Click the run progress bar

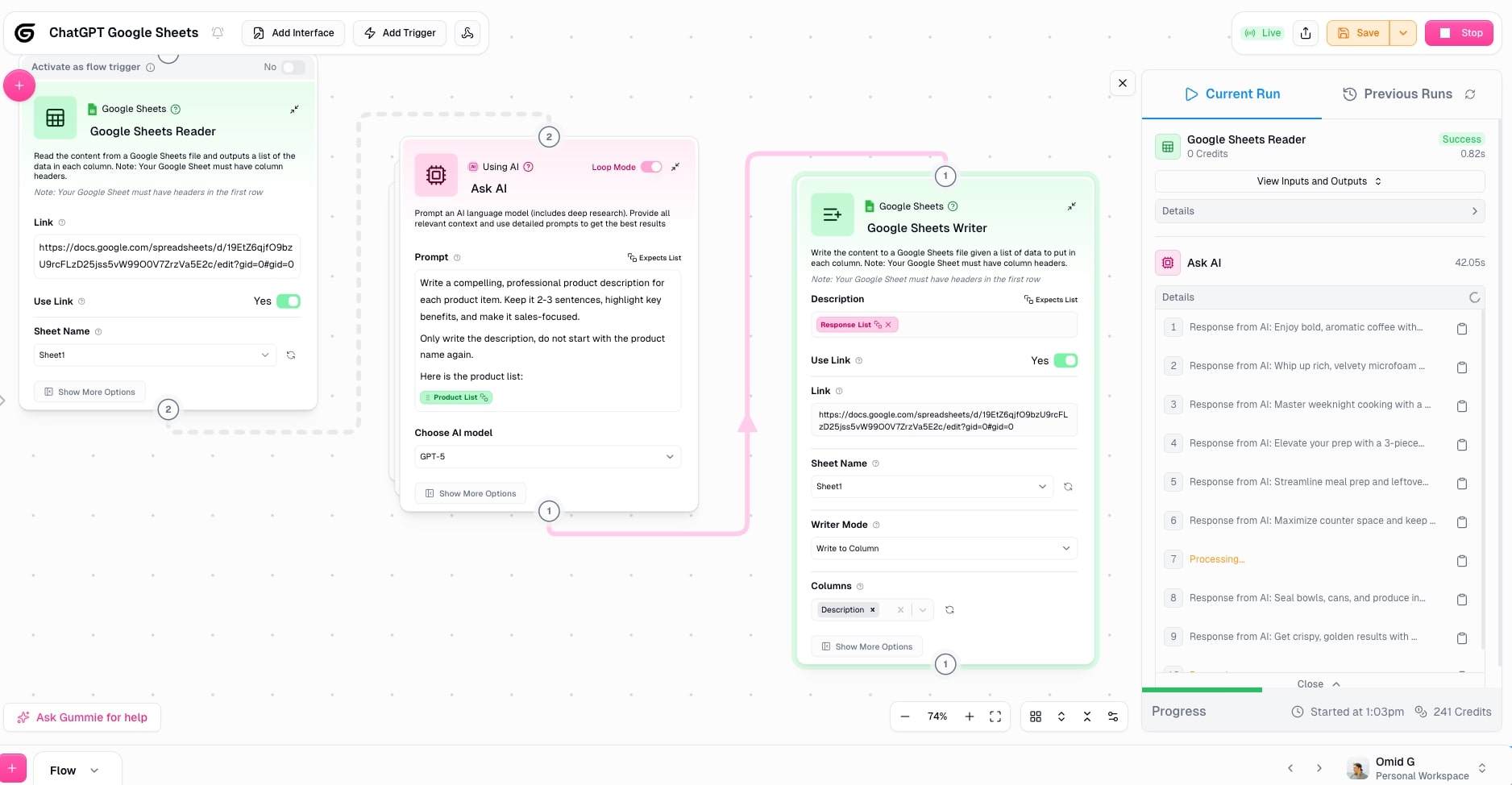pyautogui.click(x=1321, y=690)
